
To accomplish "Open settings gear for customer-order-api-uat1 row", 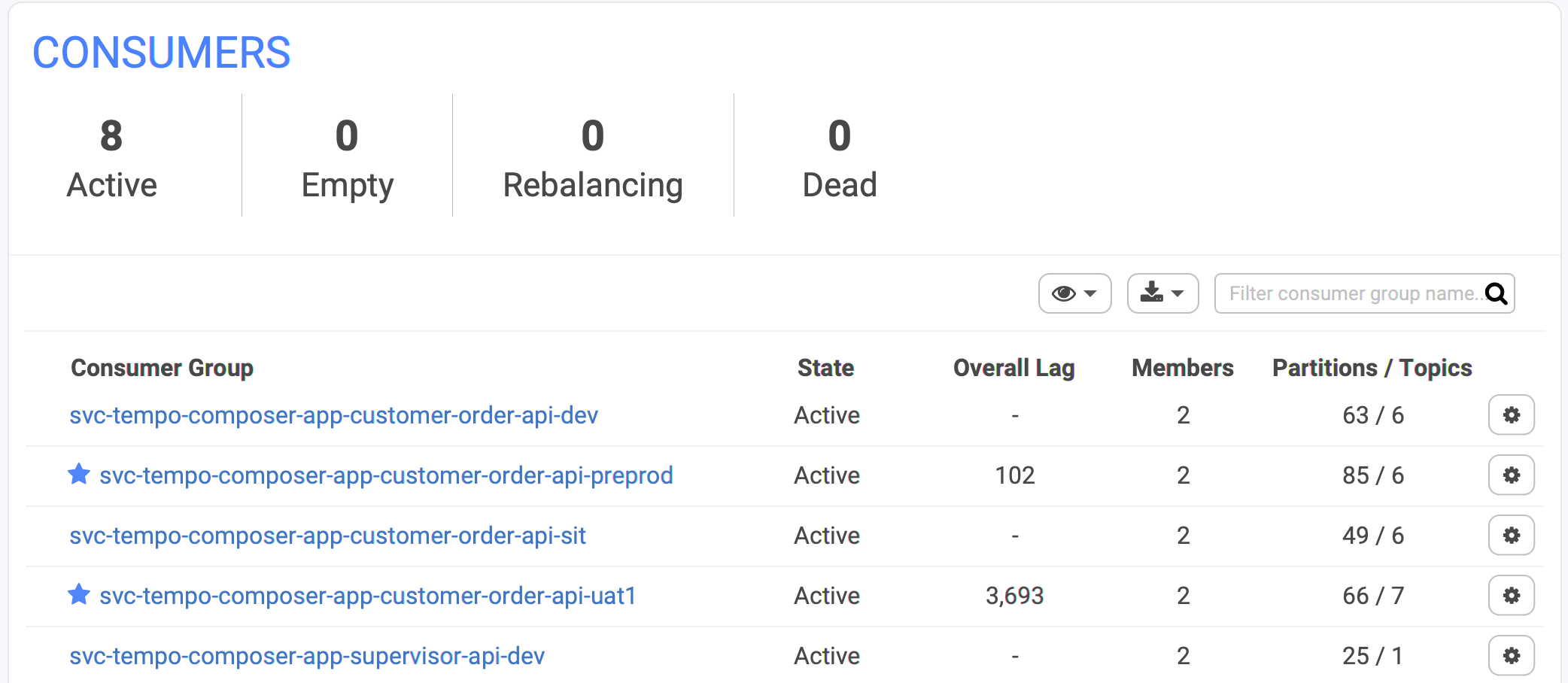I will (x=1511, y=595).
